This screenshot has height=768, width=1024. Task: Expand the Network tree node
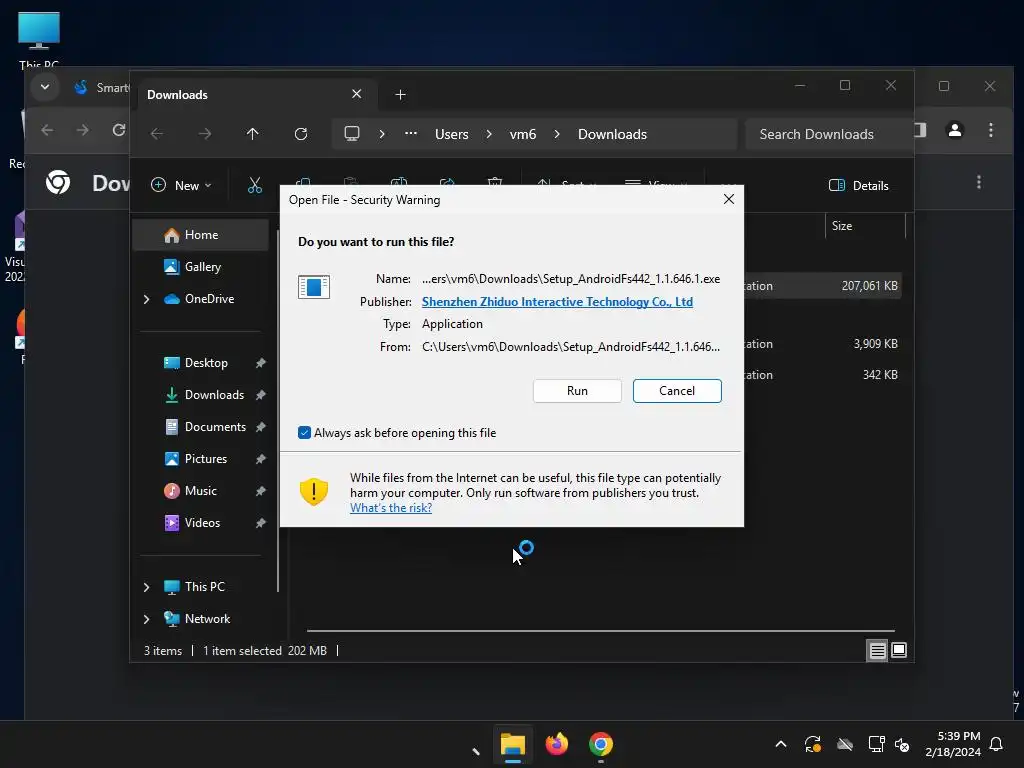(x=146, y=618)
